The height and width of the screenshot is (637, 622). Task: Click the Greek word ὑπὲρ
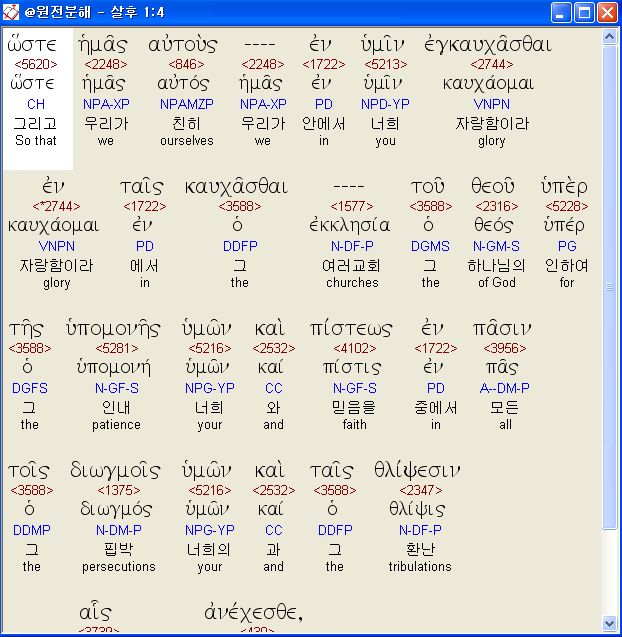[564, 186]
